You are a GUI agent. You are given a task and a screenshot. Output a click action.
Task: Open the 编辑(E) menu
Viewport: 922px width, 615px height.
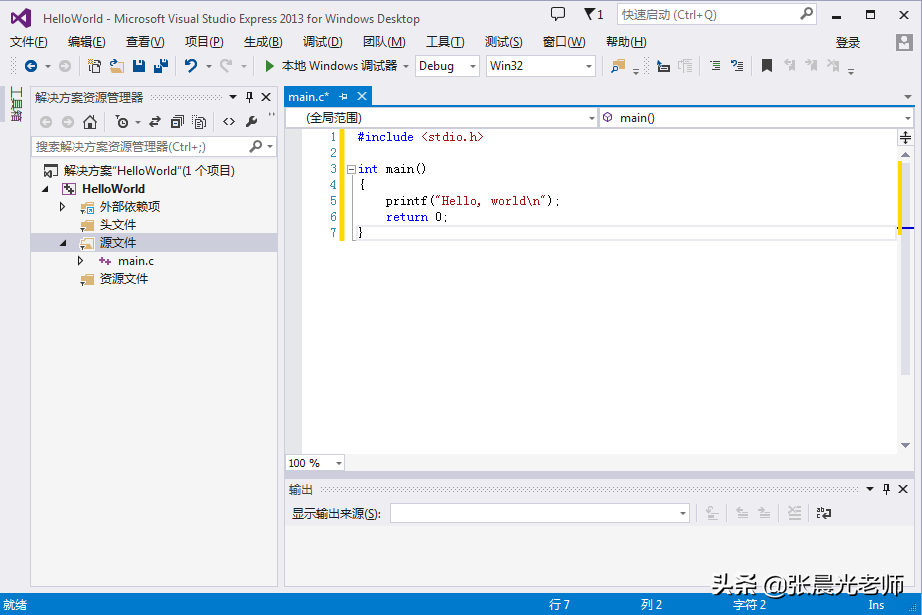click(86, 42)
